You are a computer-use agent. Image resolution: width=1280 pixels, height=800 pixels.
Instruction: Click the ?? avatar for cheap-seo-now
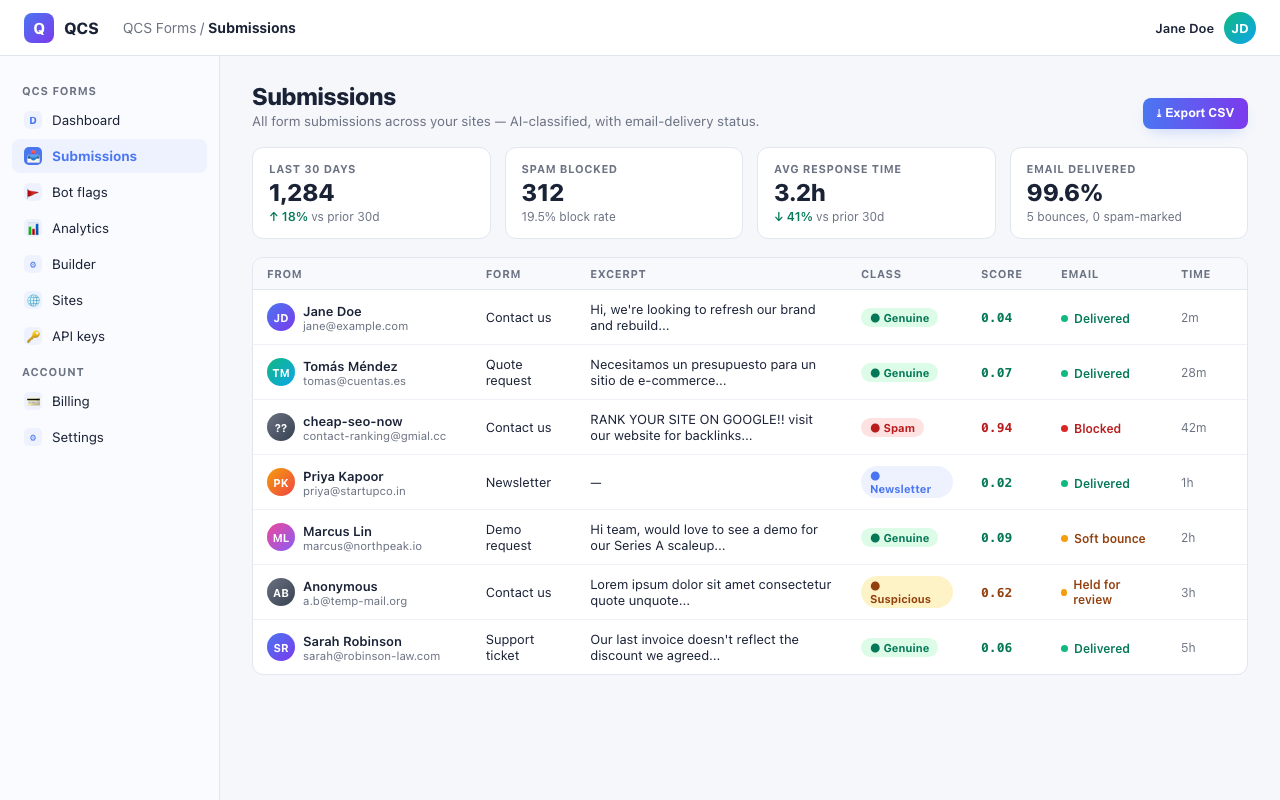pos(281,427)
